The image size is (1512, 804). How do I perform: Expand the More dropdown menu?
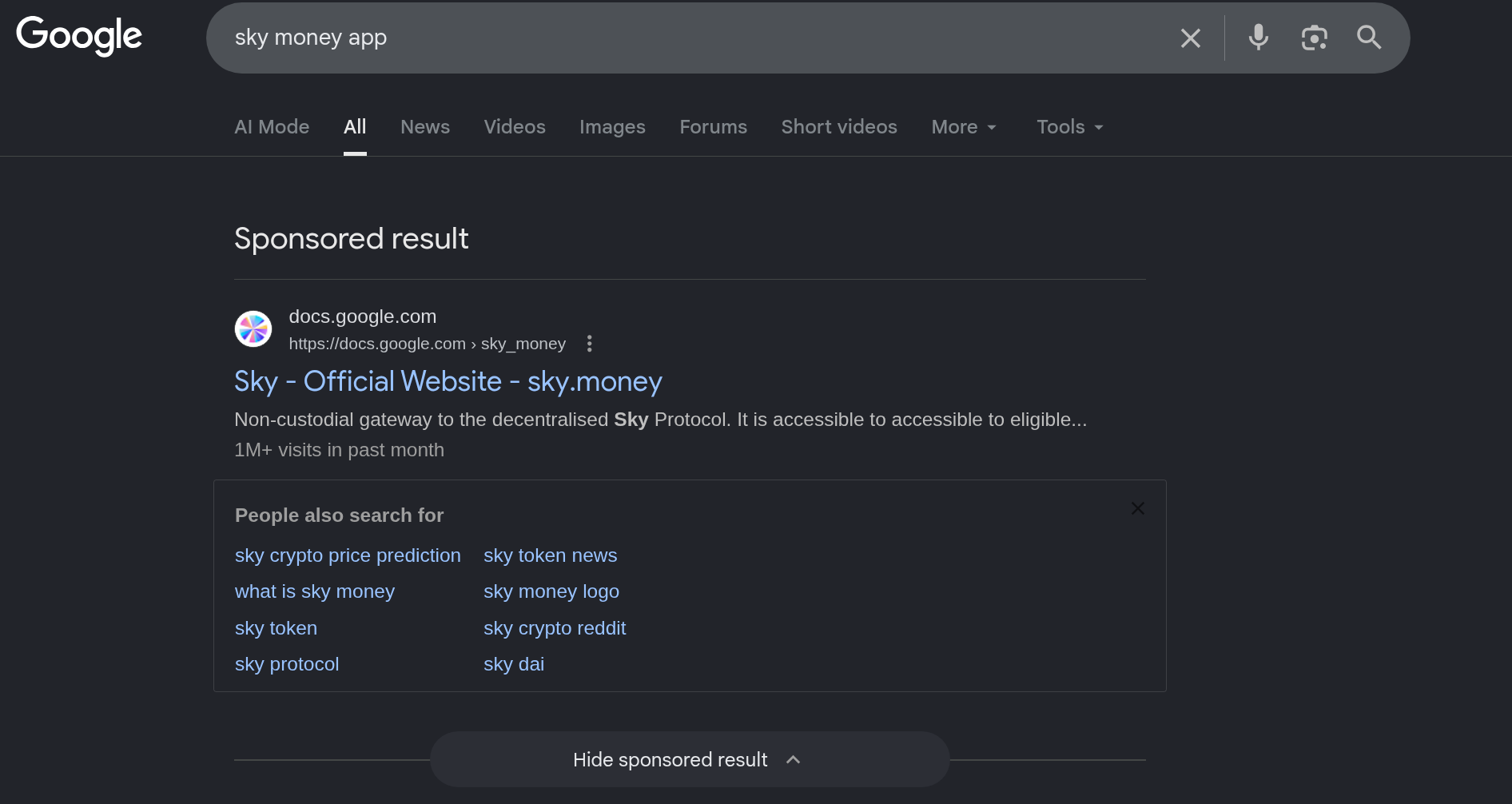964,127
